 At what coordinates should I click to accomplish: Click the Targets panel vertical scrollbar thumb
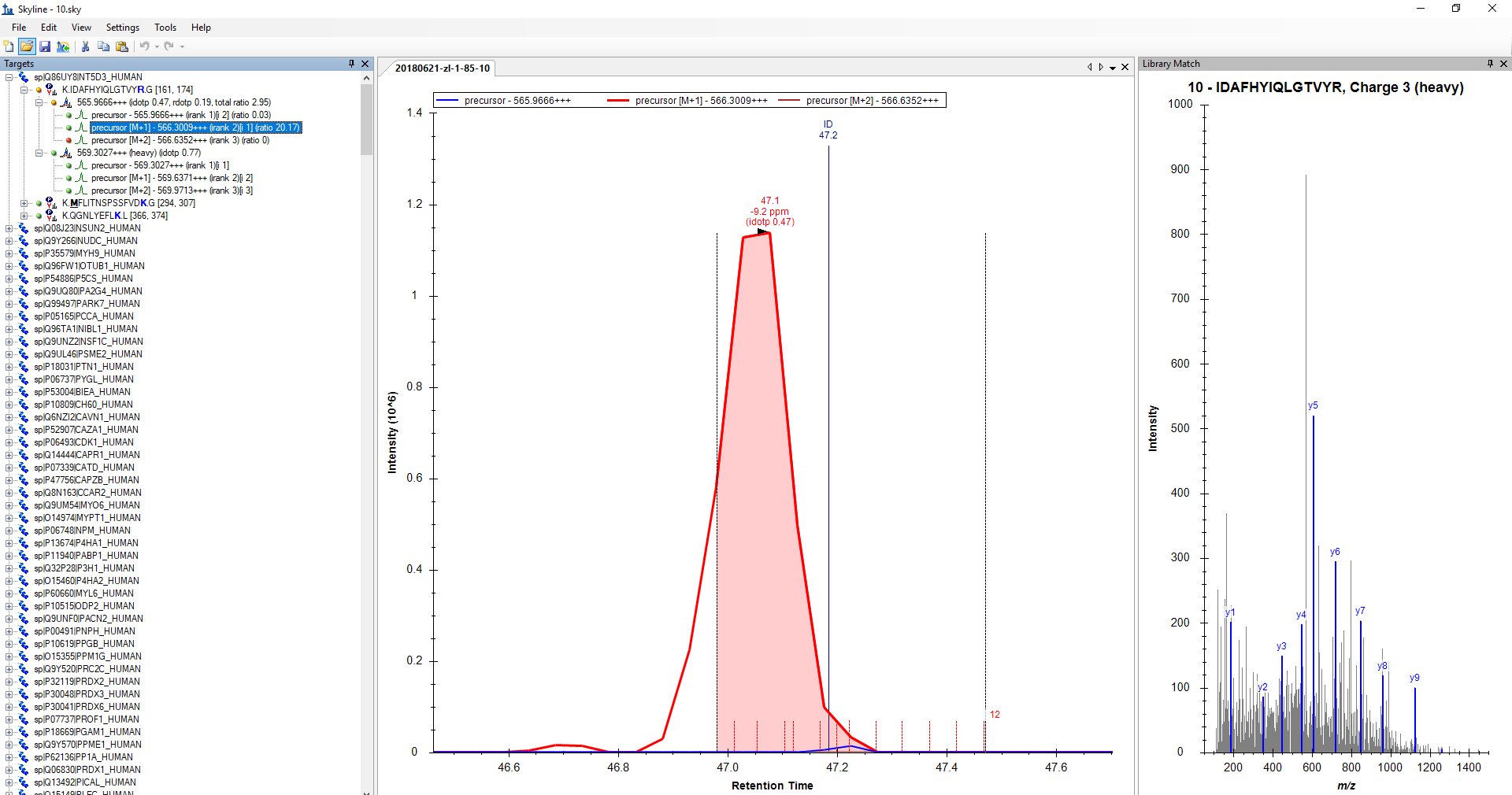pyautogui.click(x=366, y=118)
